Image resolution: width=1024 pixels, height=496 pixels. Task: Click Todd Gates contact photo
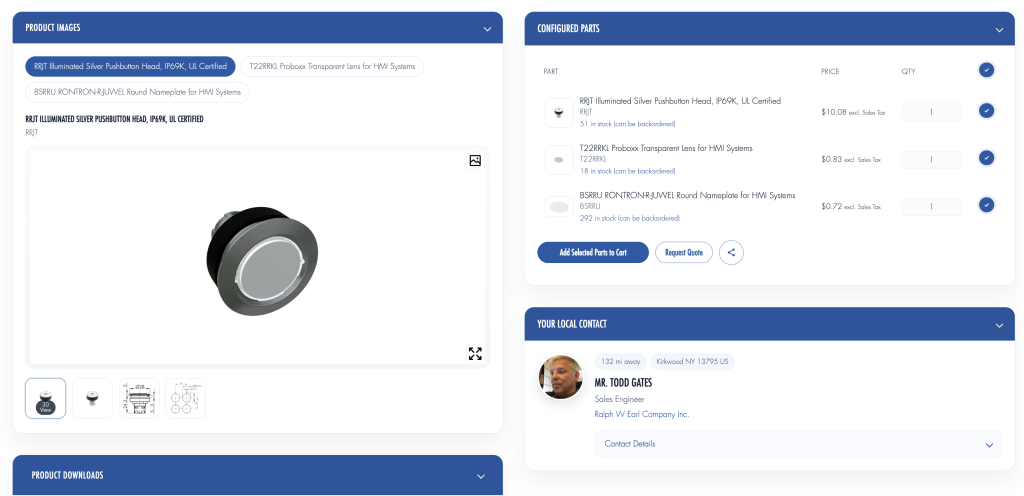[560, 377]
